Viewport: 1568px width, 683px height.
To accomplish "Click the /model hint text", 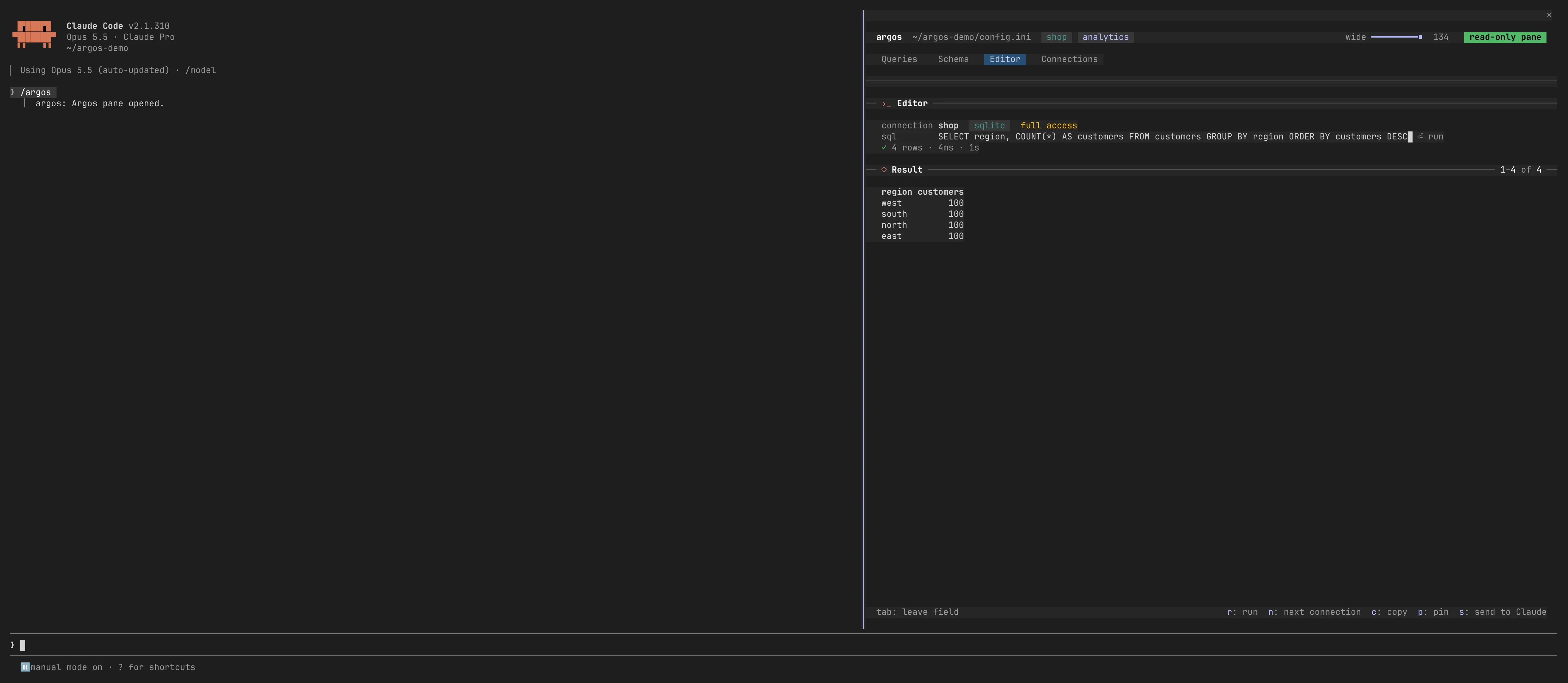I will 201,71.
